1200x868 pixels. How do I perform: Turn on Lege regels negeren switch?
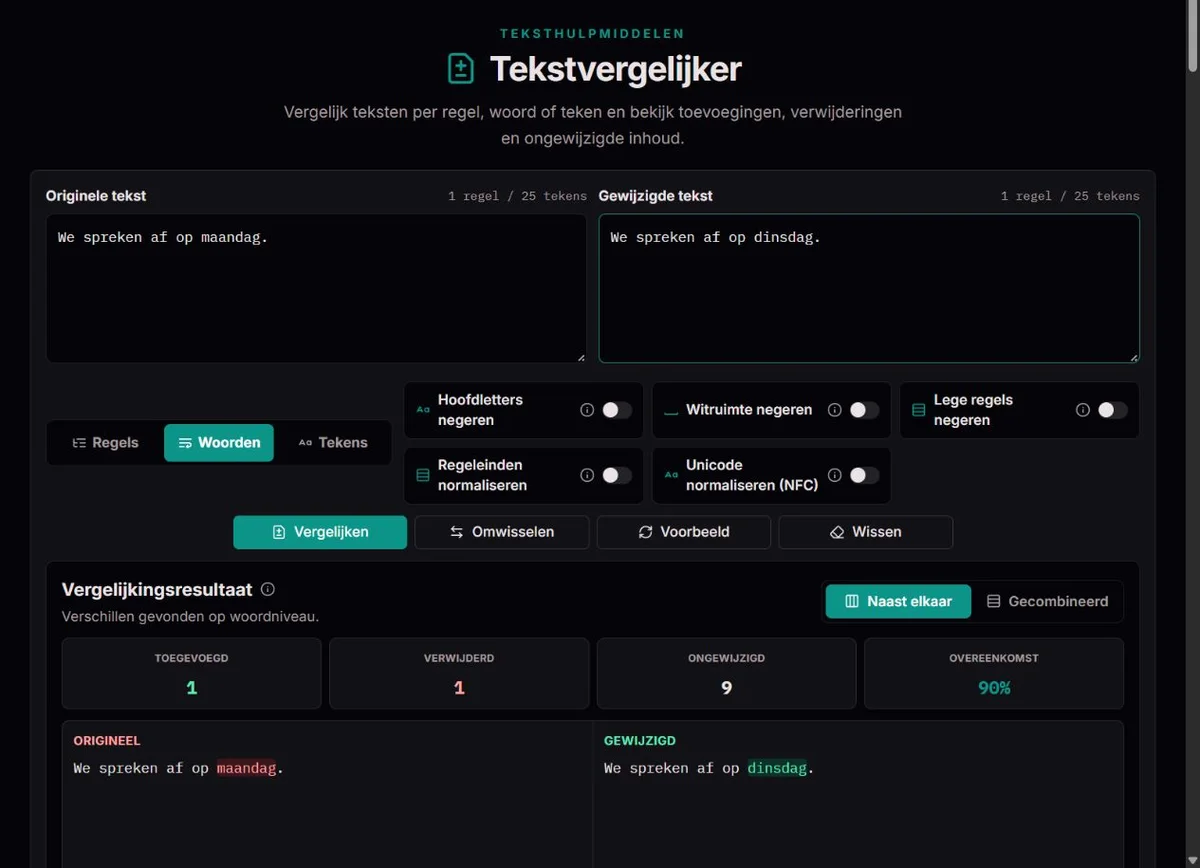pyautogui.click(x=1113, y=410)
